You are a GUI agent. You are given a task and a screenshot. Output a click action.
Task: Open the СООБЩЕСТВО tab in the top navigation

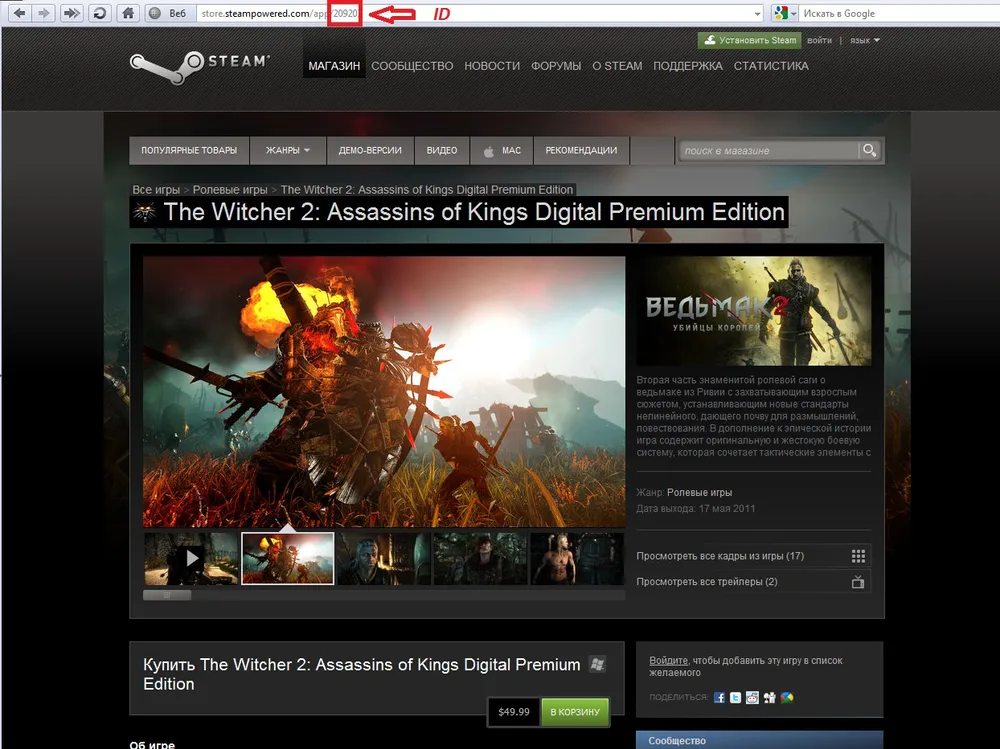point(412,66)
